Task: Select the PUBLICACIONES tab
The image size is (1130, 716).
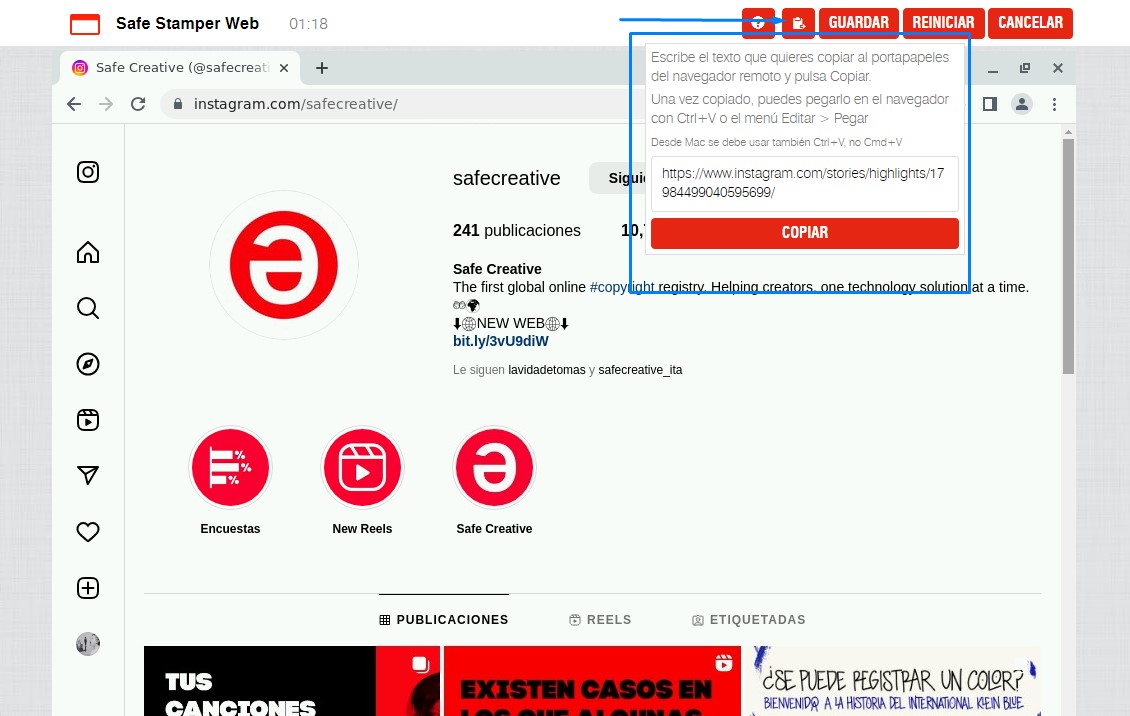Action: 444,619
